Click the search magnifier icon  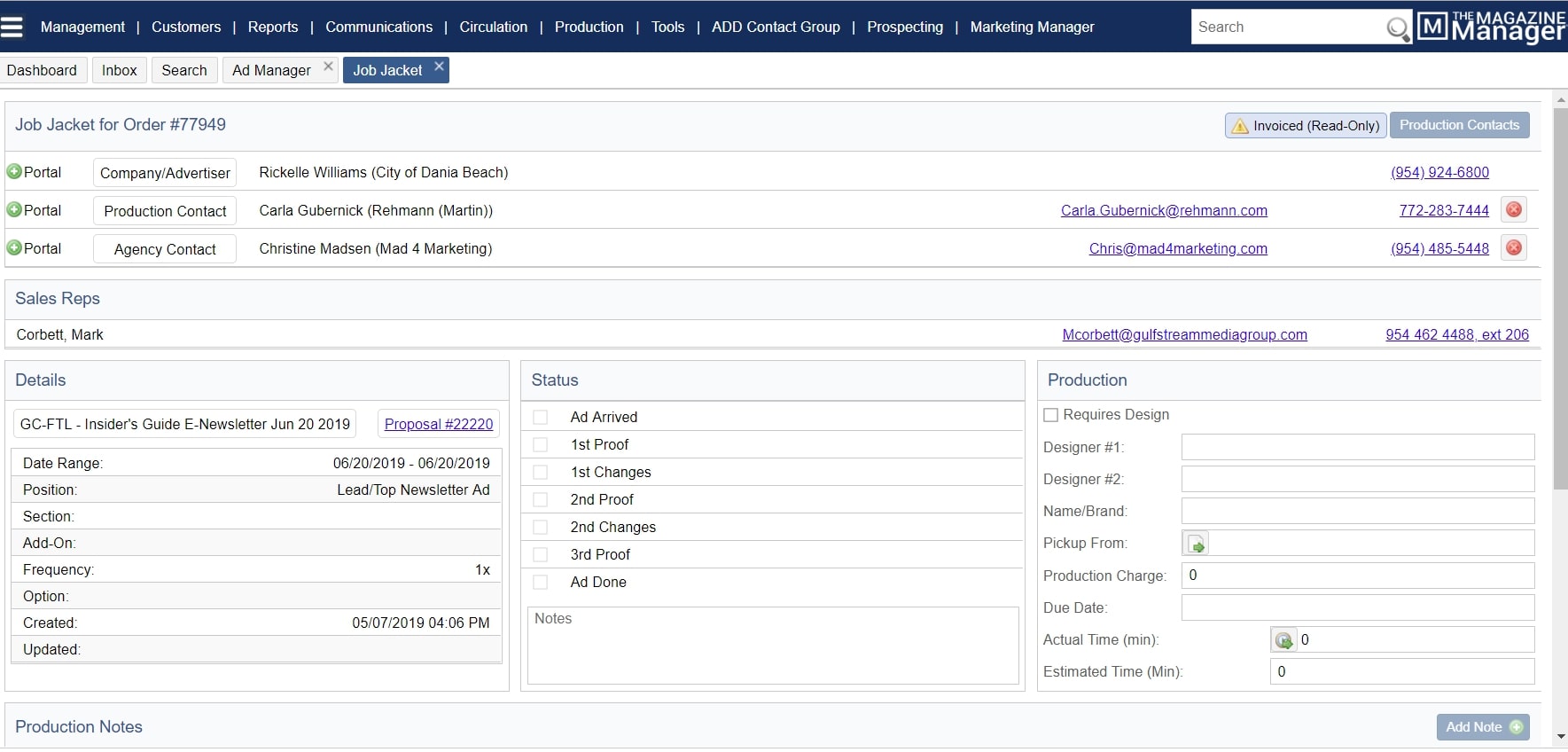[1397, 28]
